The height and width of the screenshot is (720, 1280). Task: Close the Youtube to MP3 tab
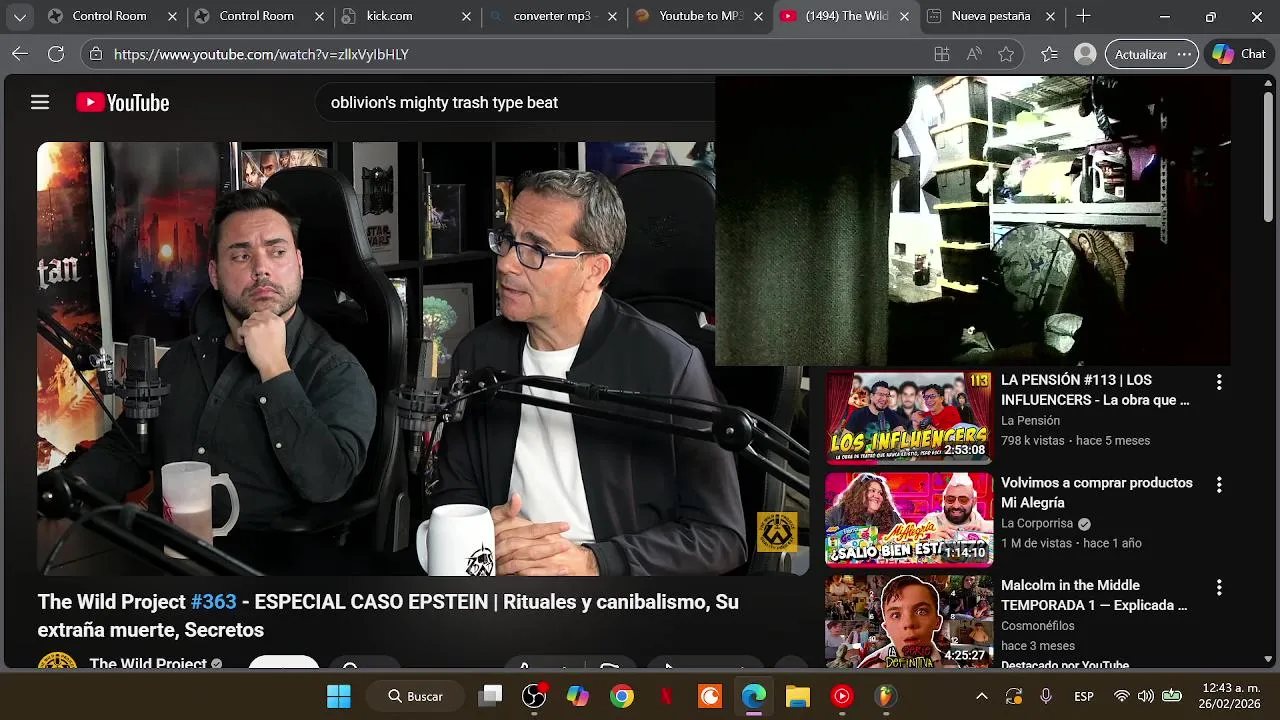pos(758,17)
